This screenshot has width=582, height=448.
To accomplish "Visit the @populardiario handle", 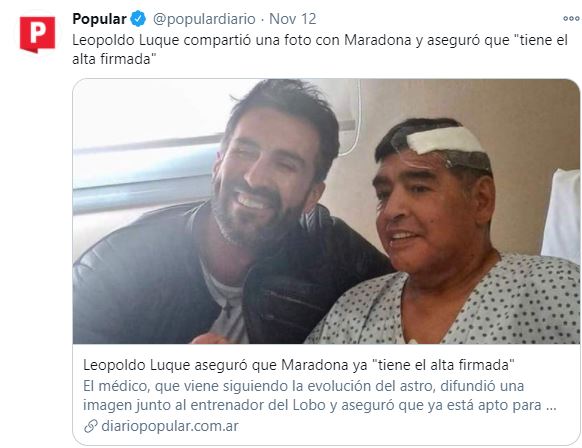I will [x=204, y=19].
